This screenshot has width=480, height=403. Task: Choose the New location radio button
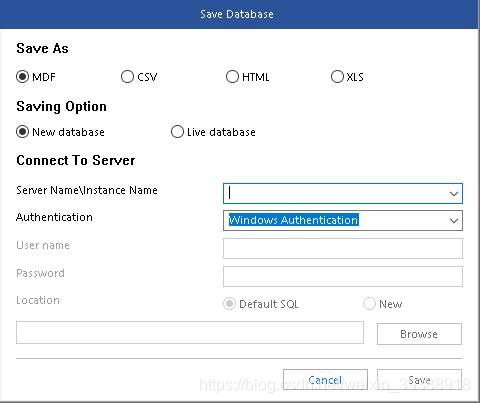coord(369,304)
